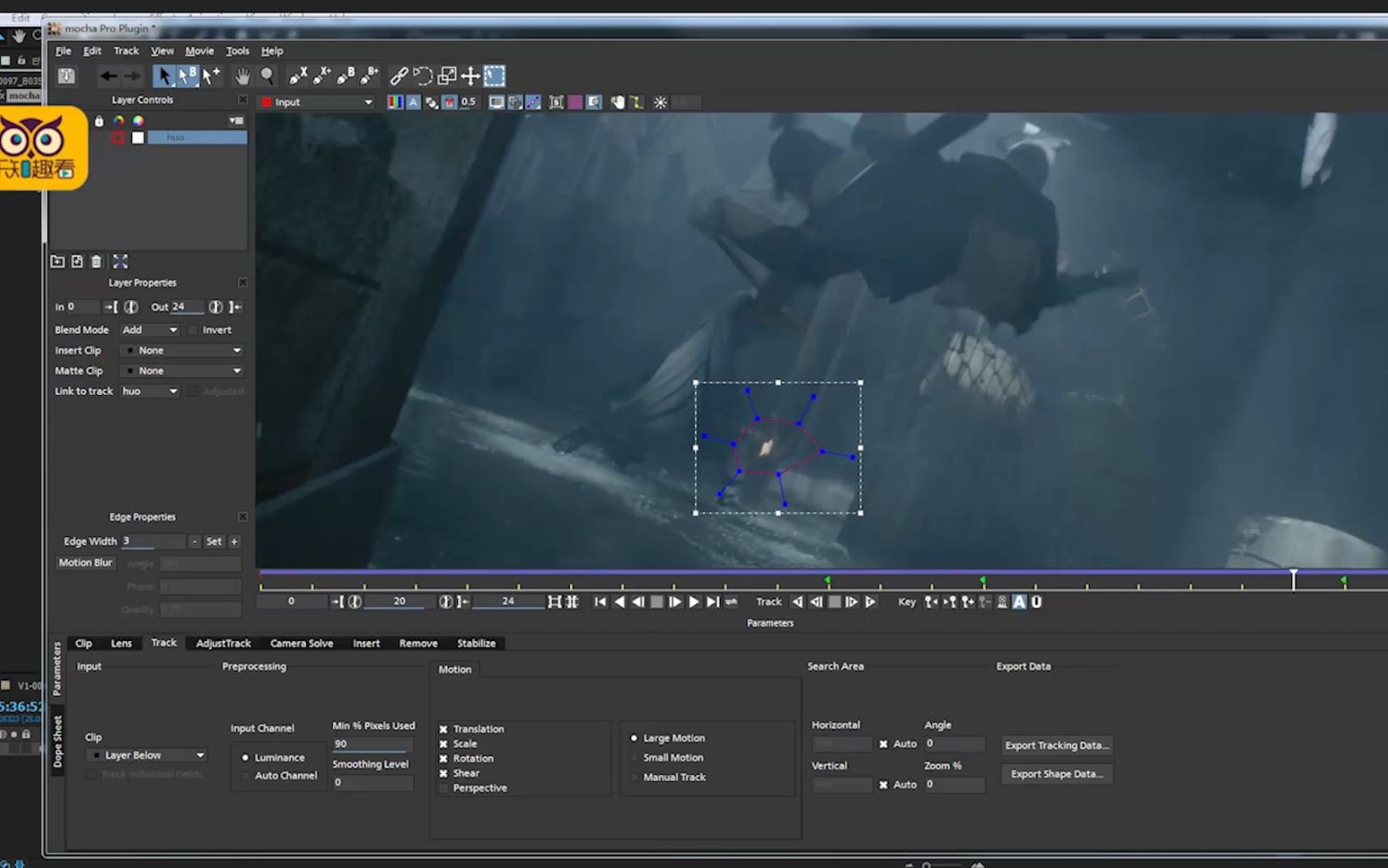Click the Attach Layer link icon
The image size is (1388, 868).
399,76
